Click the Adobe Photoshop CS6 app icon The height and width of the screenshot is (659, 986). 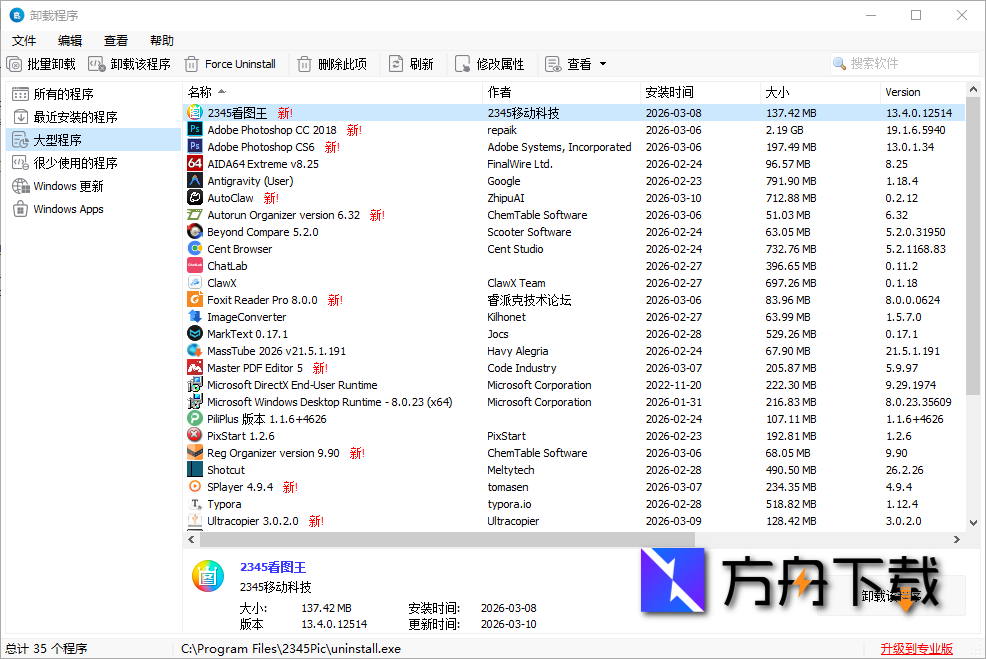click(x=196, y=146)
